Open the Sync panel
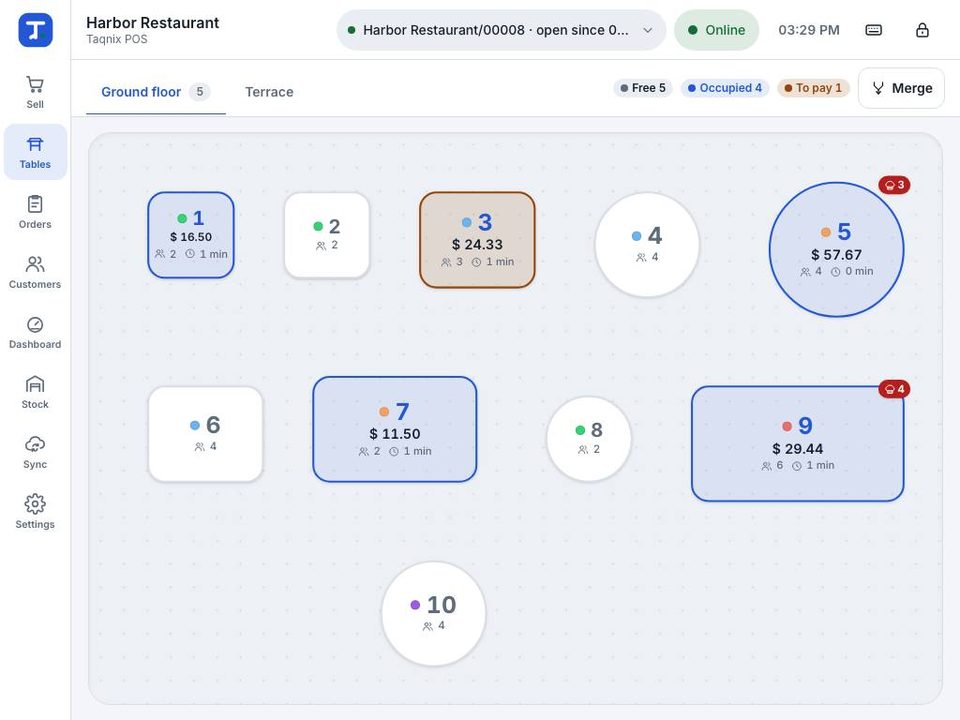 [x=35, y=452]
